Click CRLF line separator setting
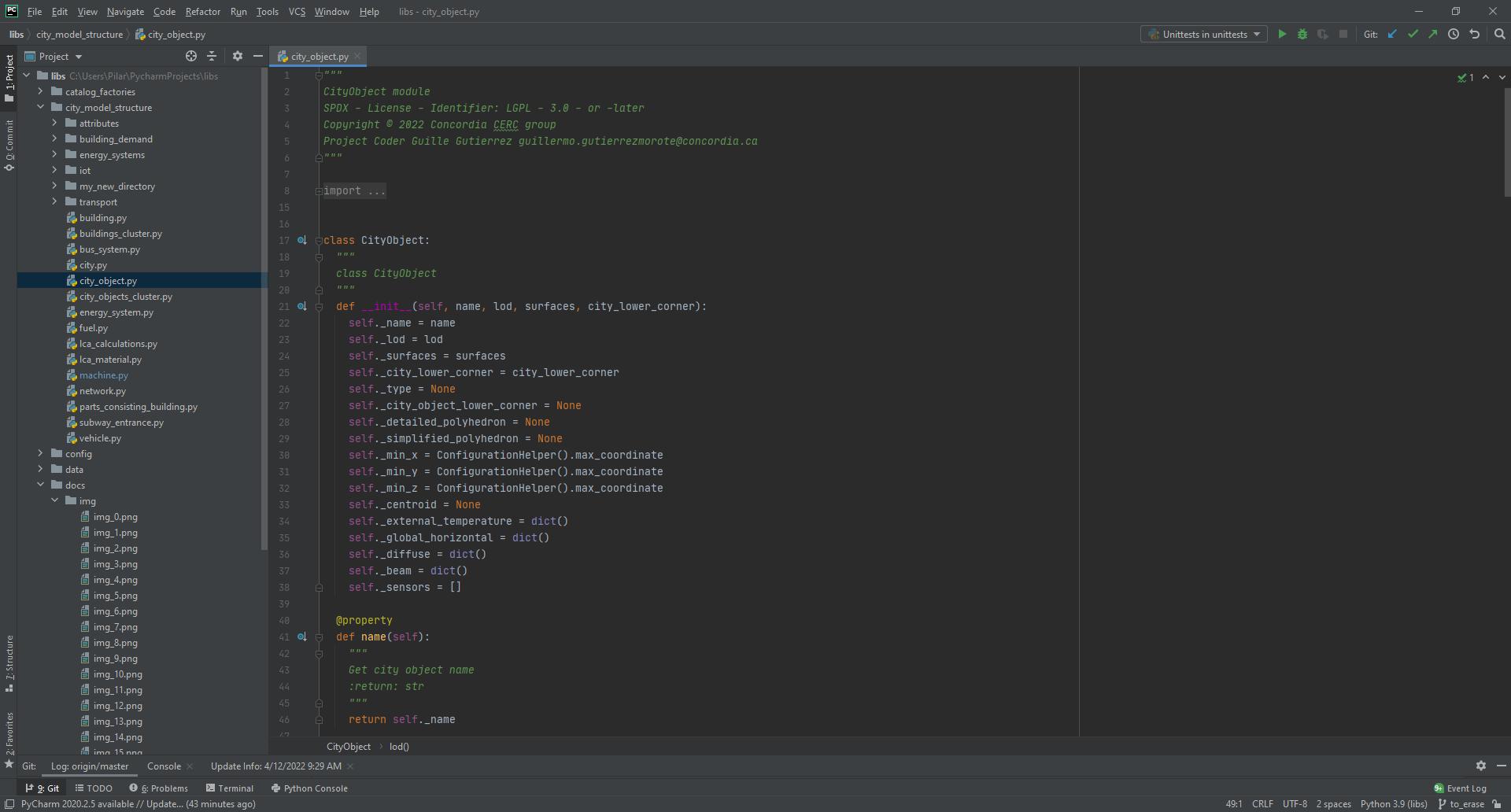 pyautogui.click(x=1262, y=804)
